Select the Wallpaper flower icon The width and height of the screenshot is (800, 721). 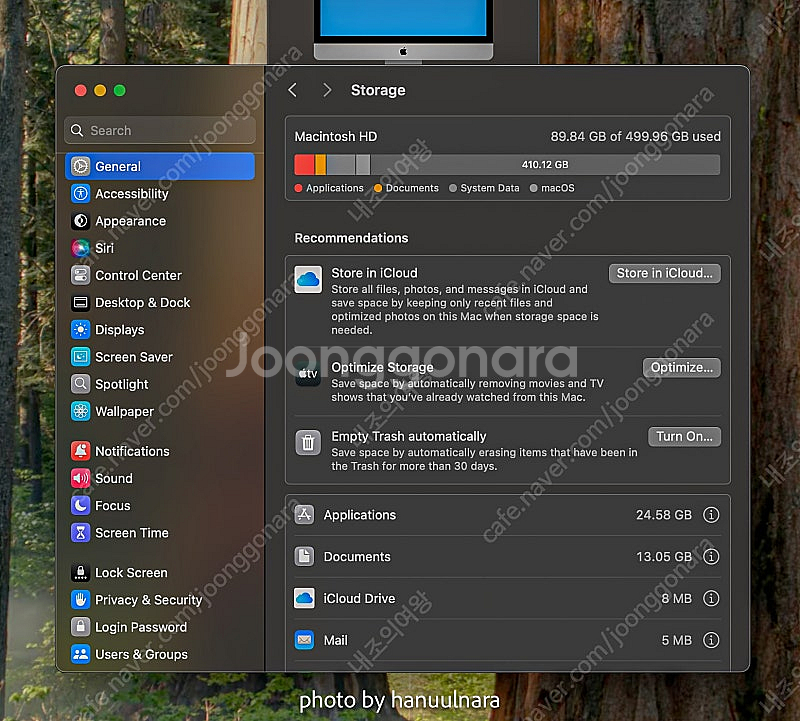click(81, 411)
